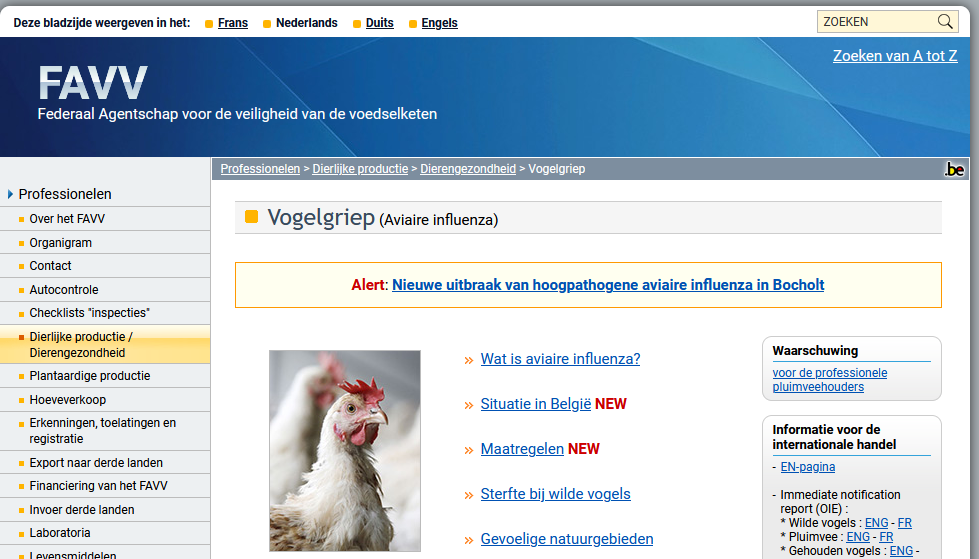The height and width of the screenshot is (559, 979).
Task: Click the Vogelgriep breadcrumb text
Action: (557, 169)
